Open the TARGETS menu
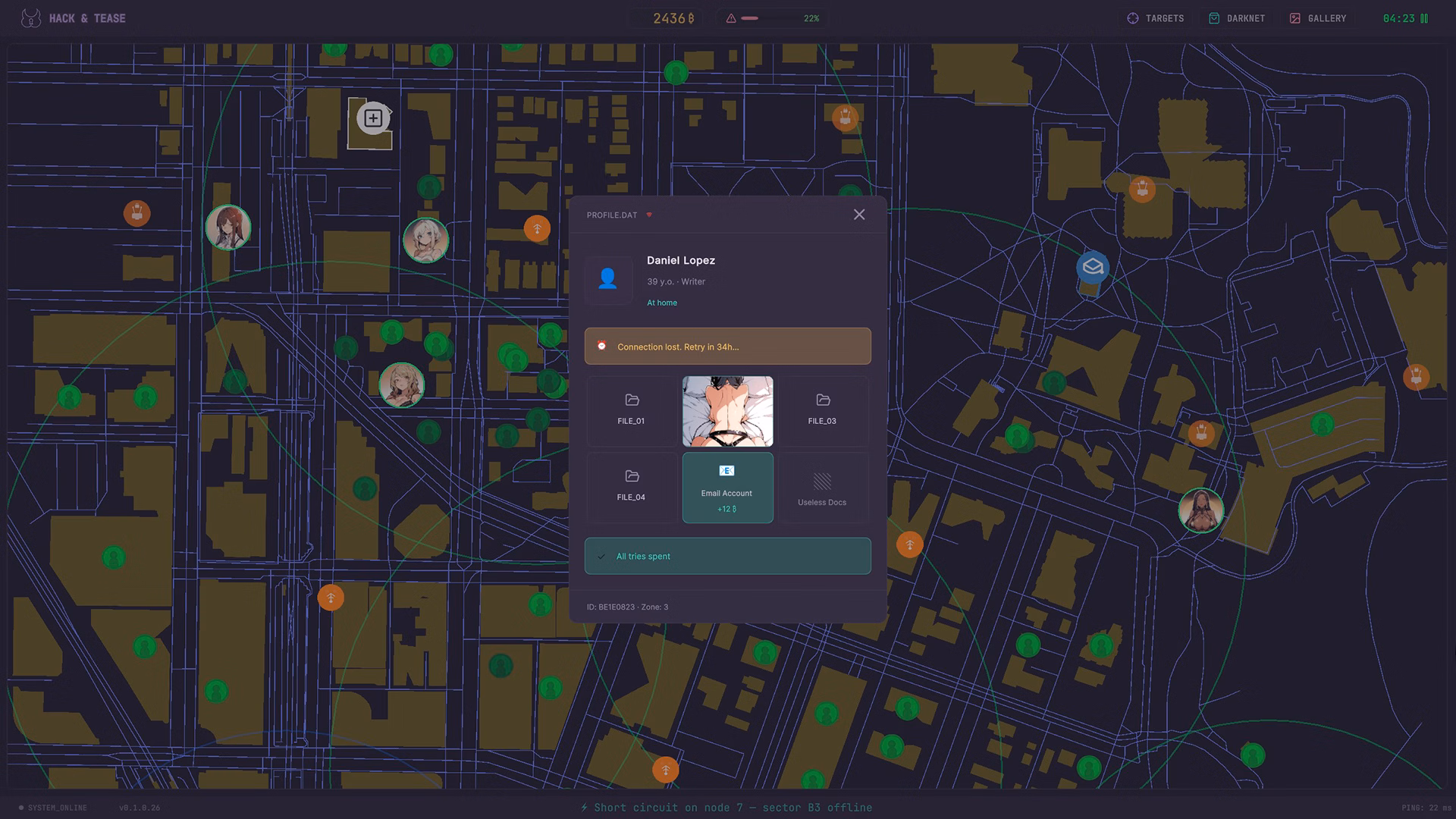The image size is (1456, 819). click(1156, 18)
